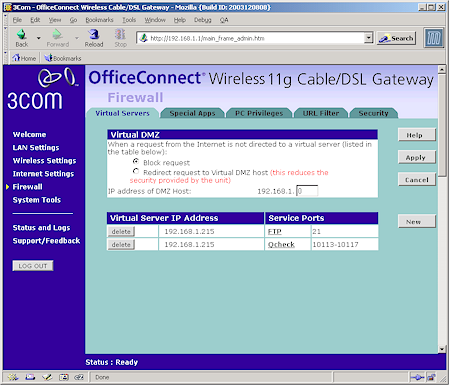Open LAN Settings in the sidebar
Image resolution: width=450 pixels, height=386 pixels.
(x=36, y=147)
